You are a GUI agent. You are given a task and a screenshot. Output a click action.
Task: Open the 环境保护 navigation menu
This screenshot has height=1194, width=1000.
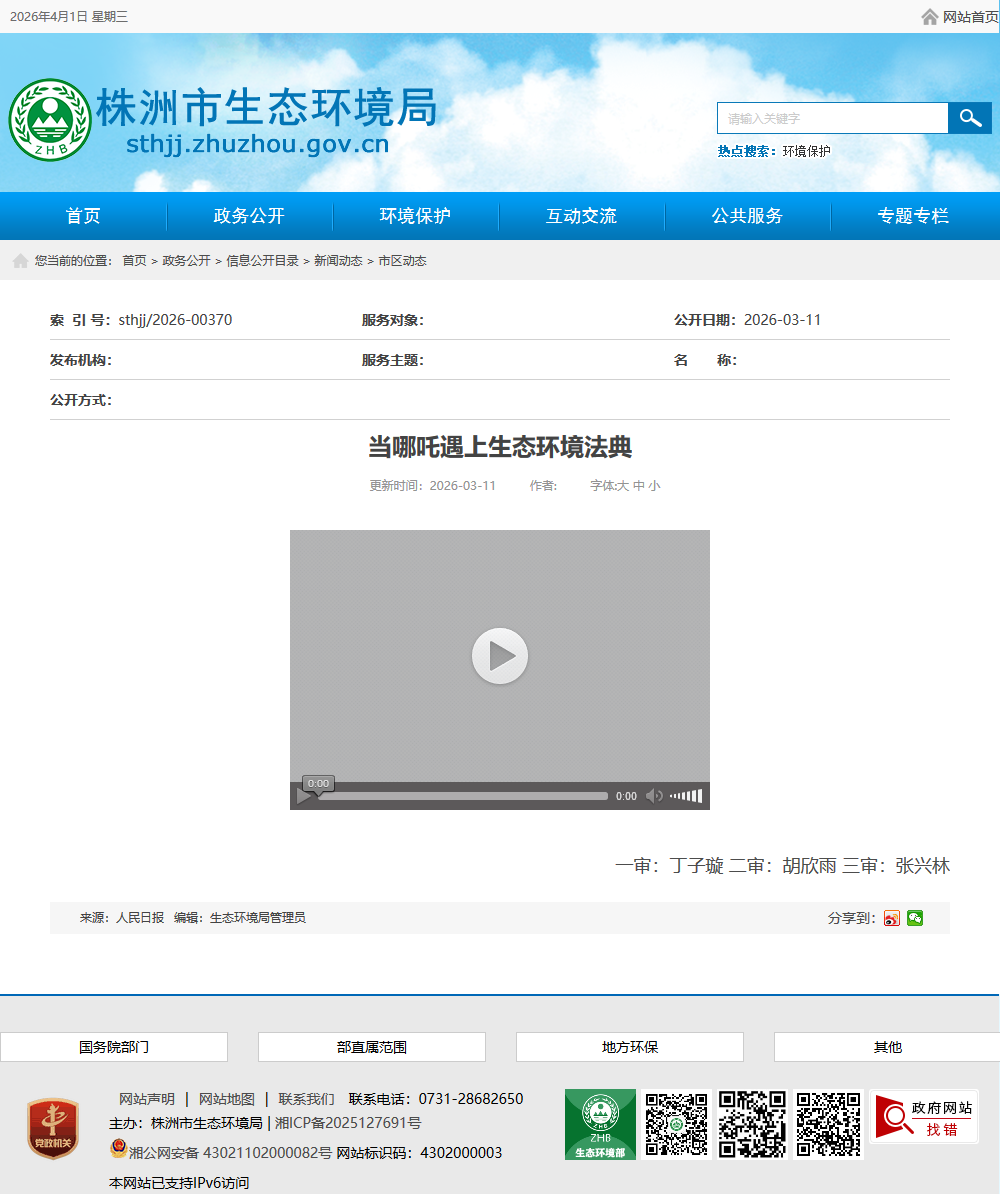pos(415,216)
